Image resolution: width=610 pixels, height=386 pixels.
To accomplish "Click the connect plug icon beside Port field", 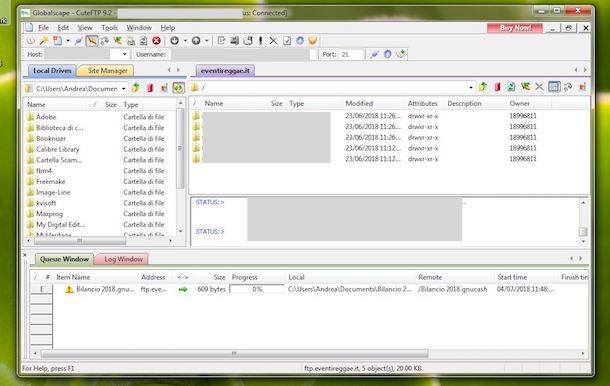I will pos(374,54).
